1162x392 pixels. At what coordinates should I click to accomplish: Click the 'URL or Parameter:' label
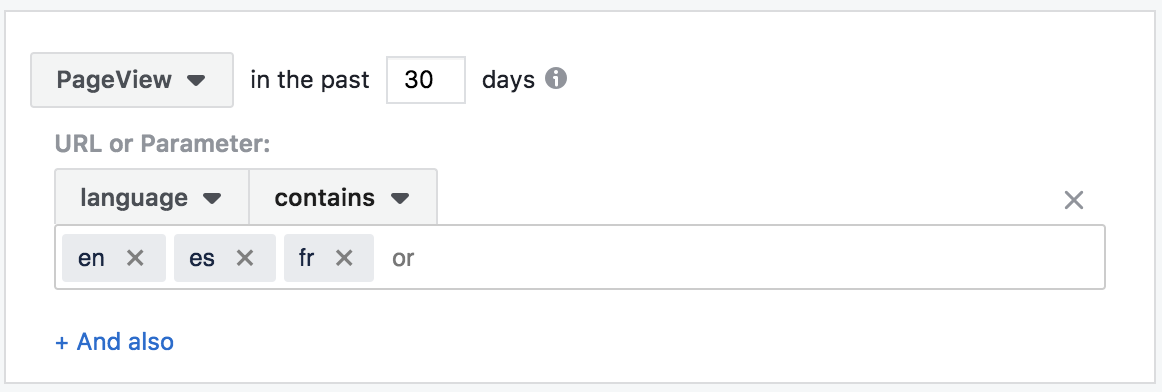(x=162, y=144)
